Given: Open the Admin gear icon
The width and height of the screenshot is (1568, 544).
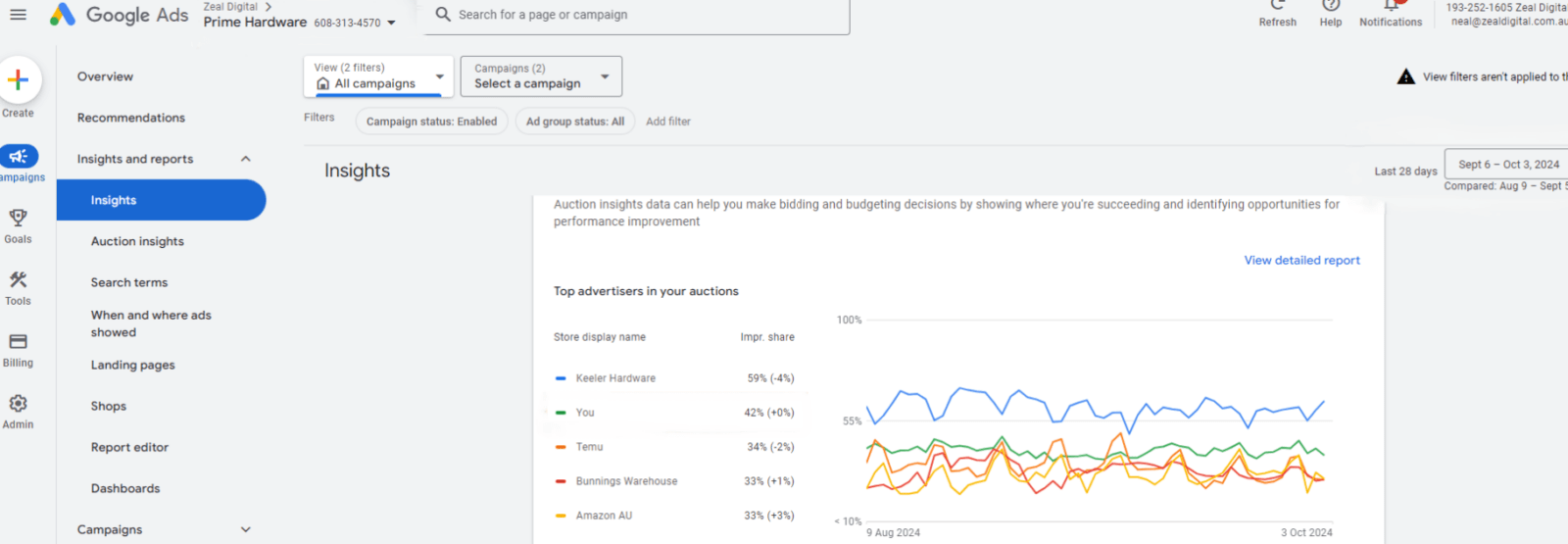Looking at the screenshot, I should click(x=18, y=404).
